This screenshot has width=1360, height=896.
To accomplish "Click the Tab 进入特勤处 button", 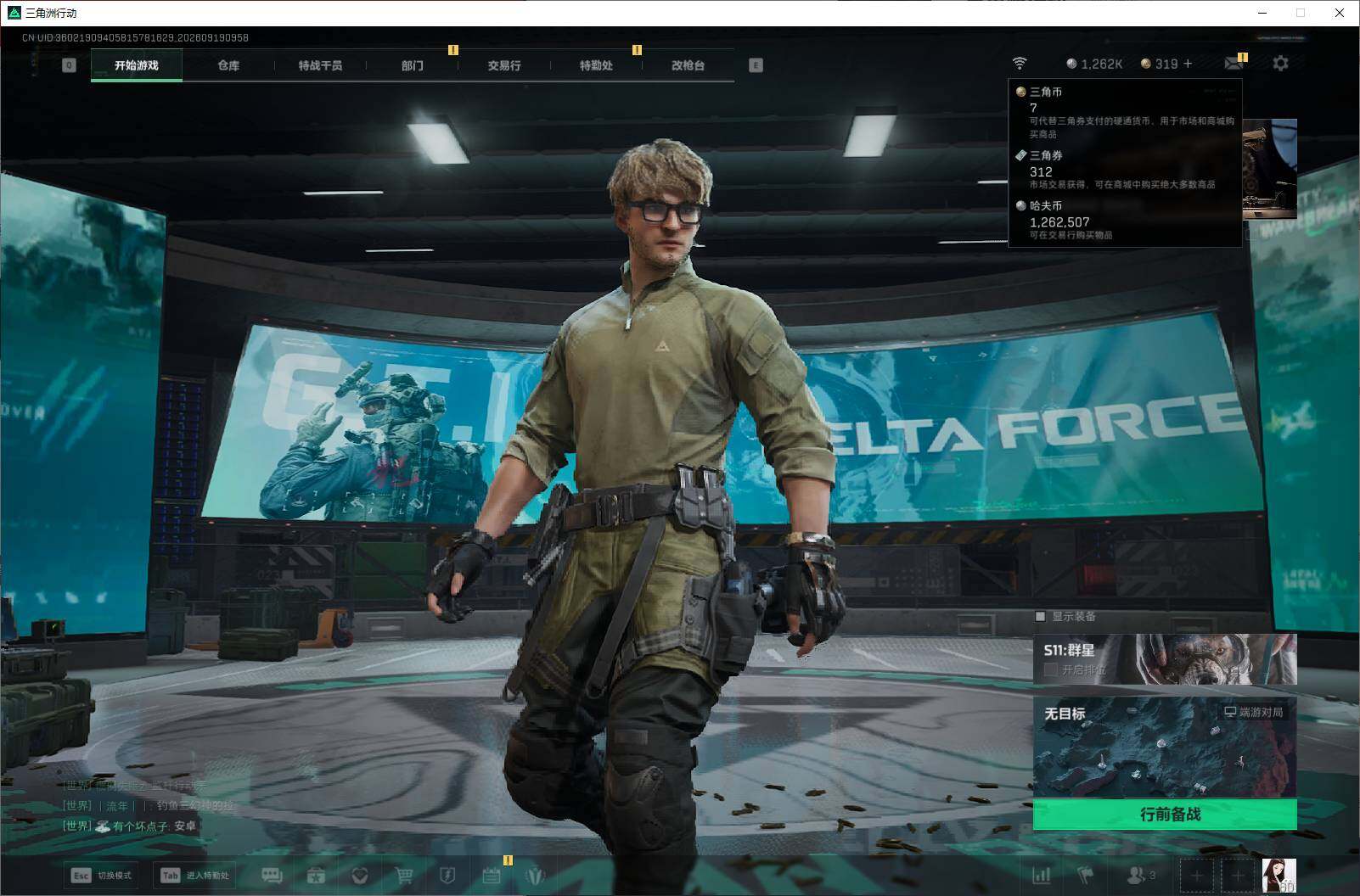I will click(195, 876).
